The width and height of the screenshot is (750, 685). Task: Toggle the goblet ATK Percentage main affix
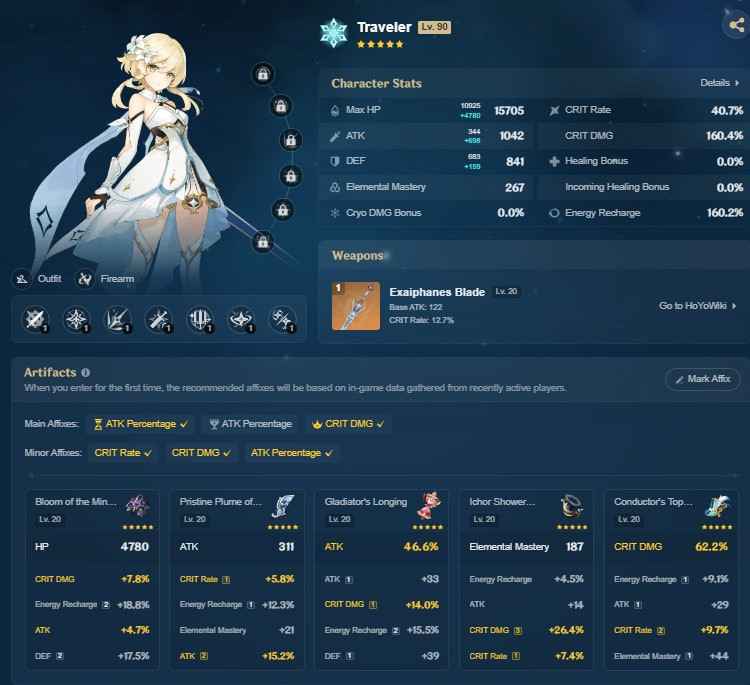pos(251,424)
